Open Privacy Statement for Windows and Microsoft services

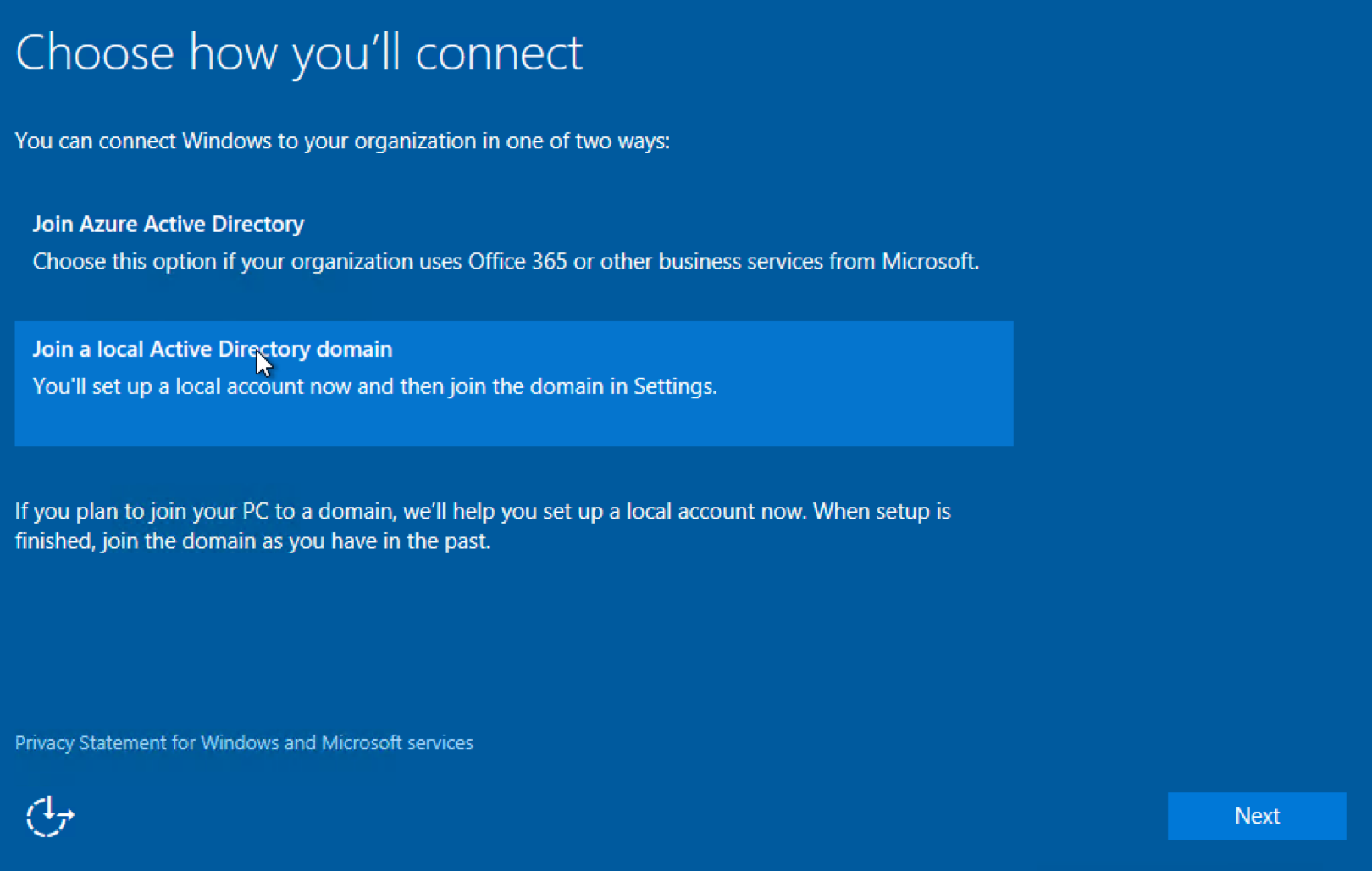[244, 742]
